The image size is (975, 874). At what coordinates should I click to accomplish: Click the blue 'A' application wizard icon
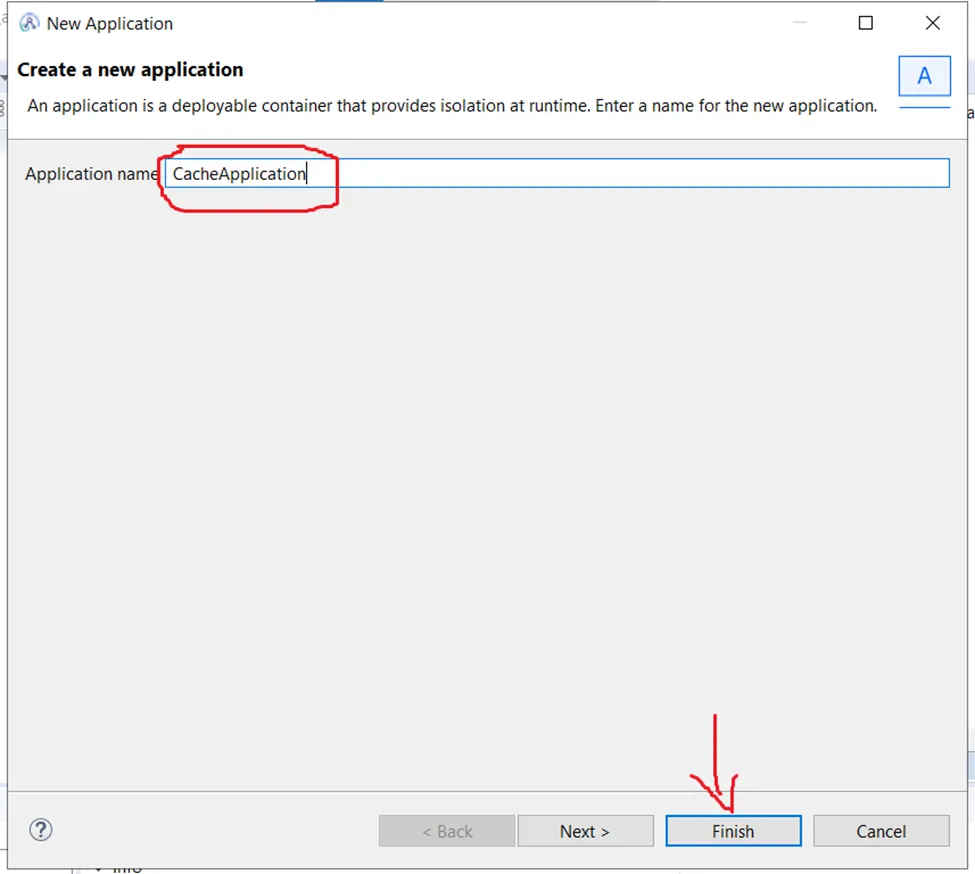pos(924,76)
